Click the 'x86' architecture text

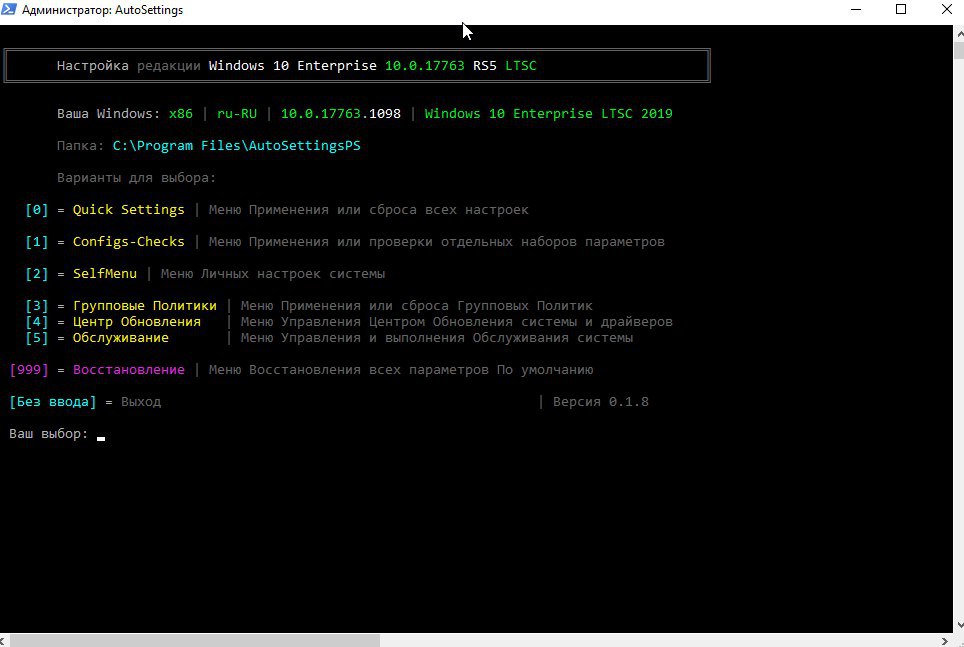pos(181,114)
